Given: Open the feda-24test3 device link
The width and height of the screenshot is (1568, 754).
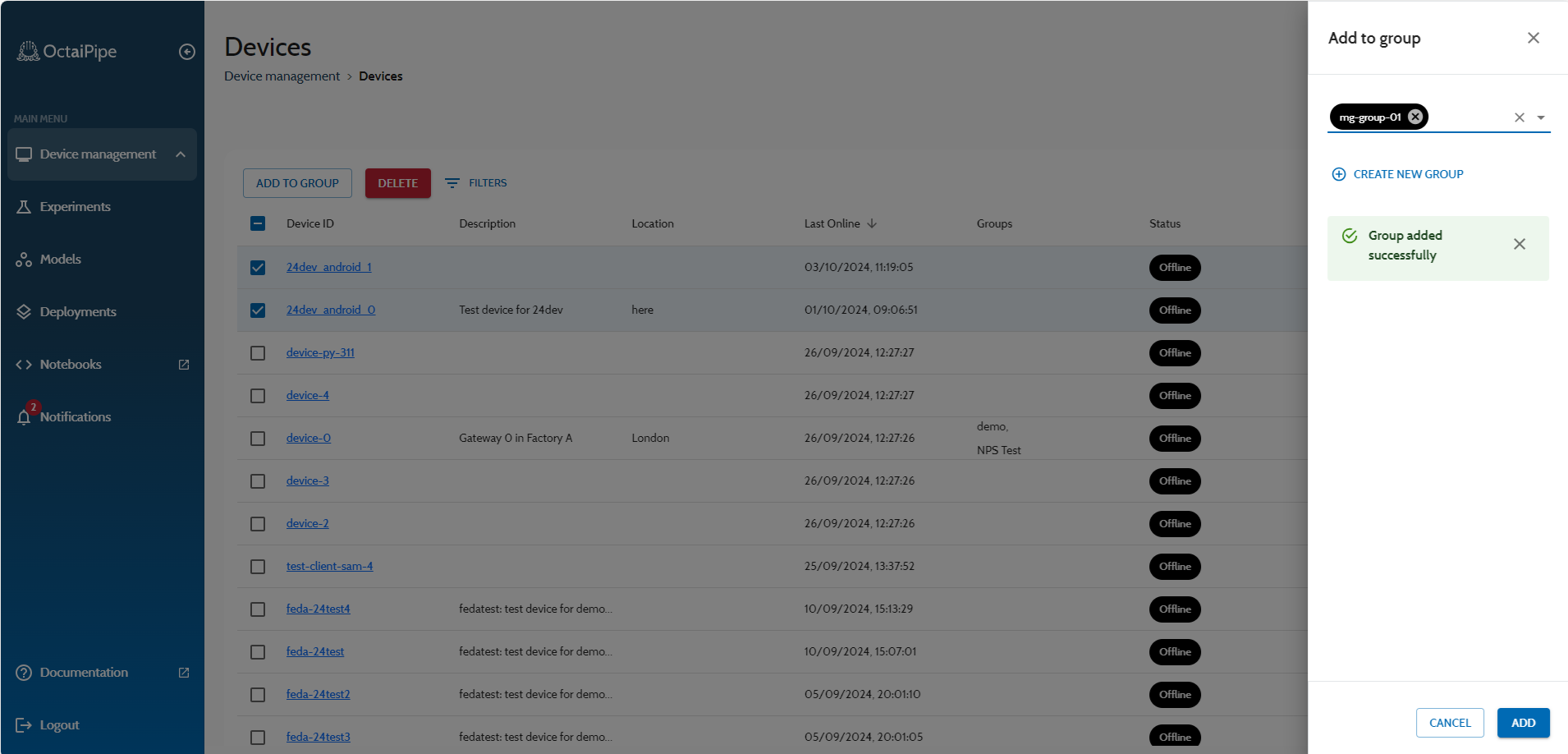Looking at the screenshot, I should (319, 738).
